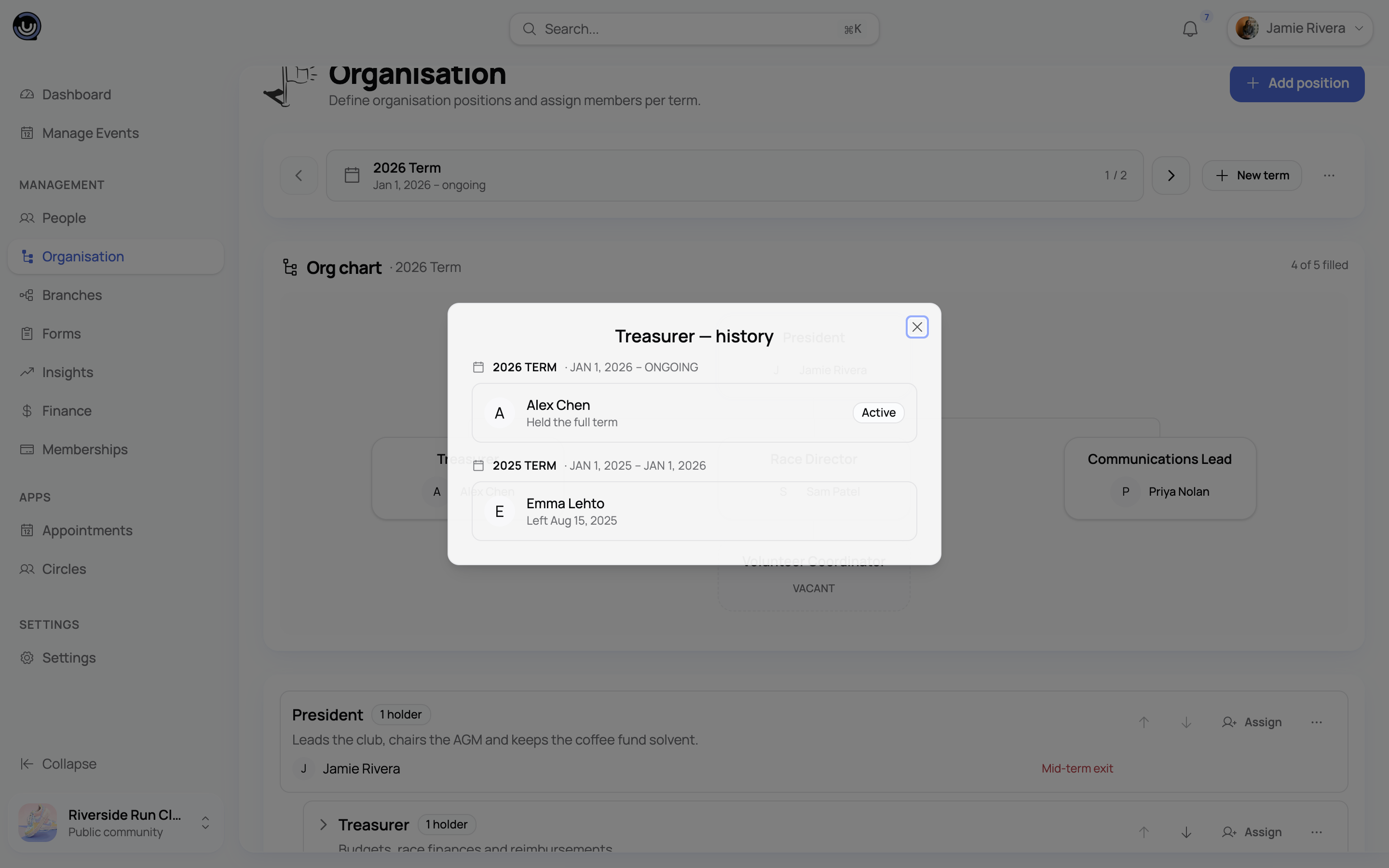
Task: Move the President position down
Action: pos(1186,722)
